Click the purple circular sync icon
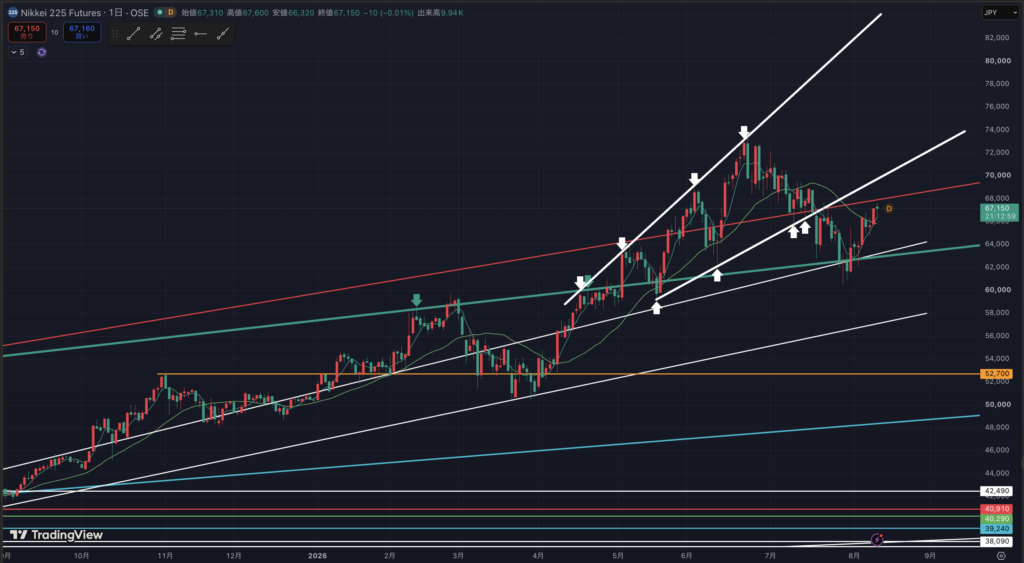Viewport: 1024px width, 563px height. 42,52
